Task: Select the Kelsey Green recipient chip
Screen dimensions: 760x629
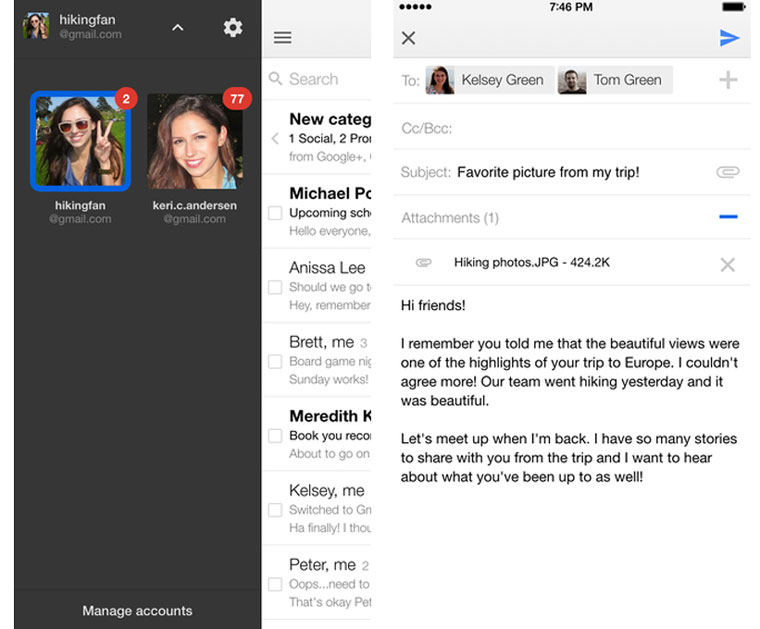Action: click(490, 80)
